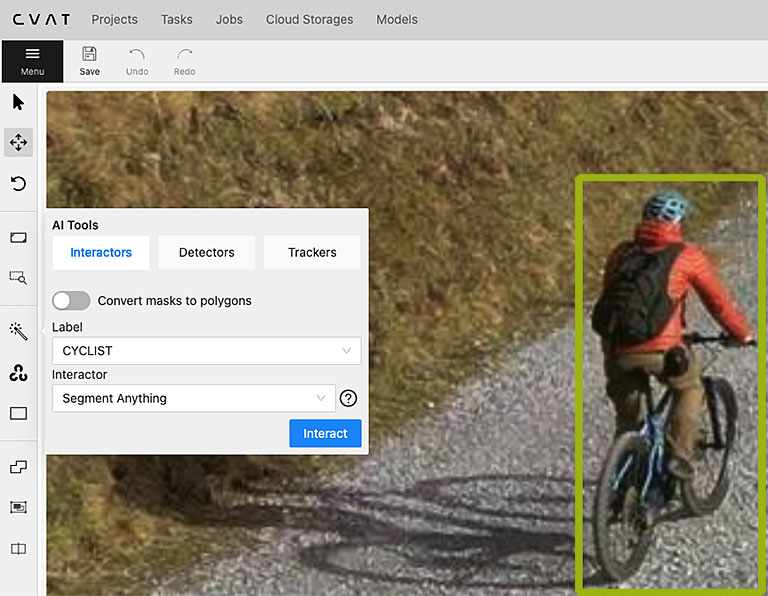
Task: Expand the Label dropdown showing CYCLIST
Action: (x=206, y=351)
